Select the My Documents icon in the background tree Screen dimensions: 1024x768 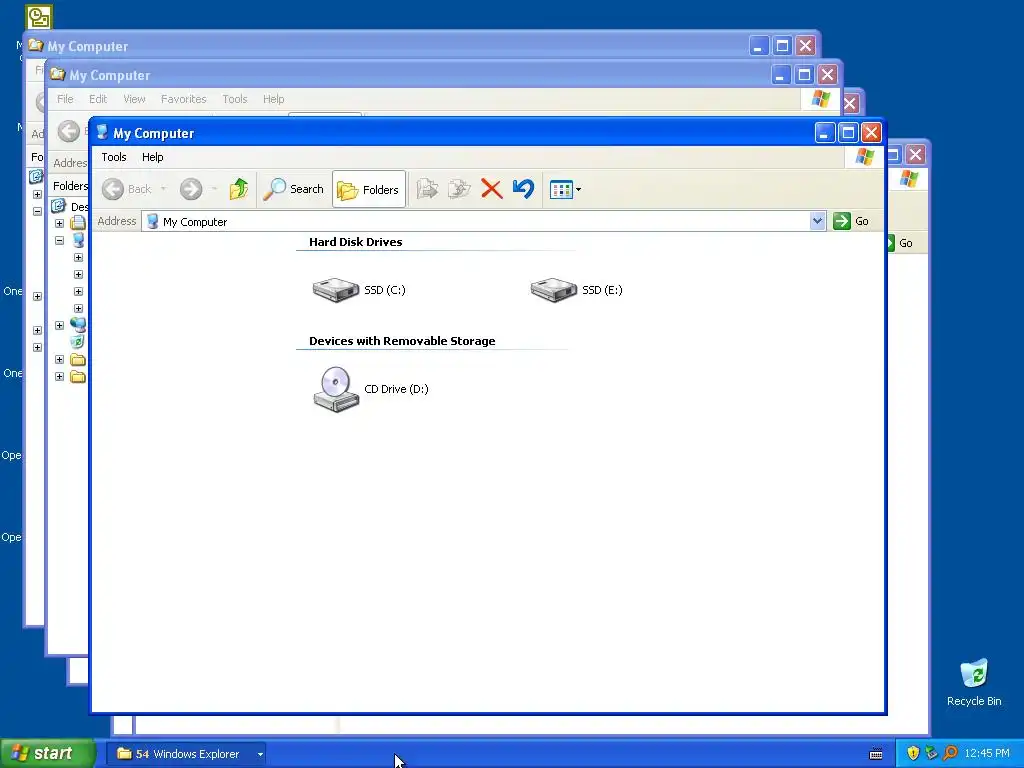pyautogui.click(x=78, y=223)
